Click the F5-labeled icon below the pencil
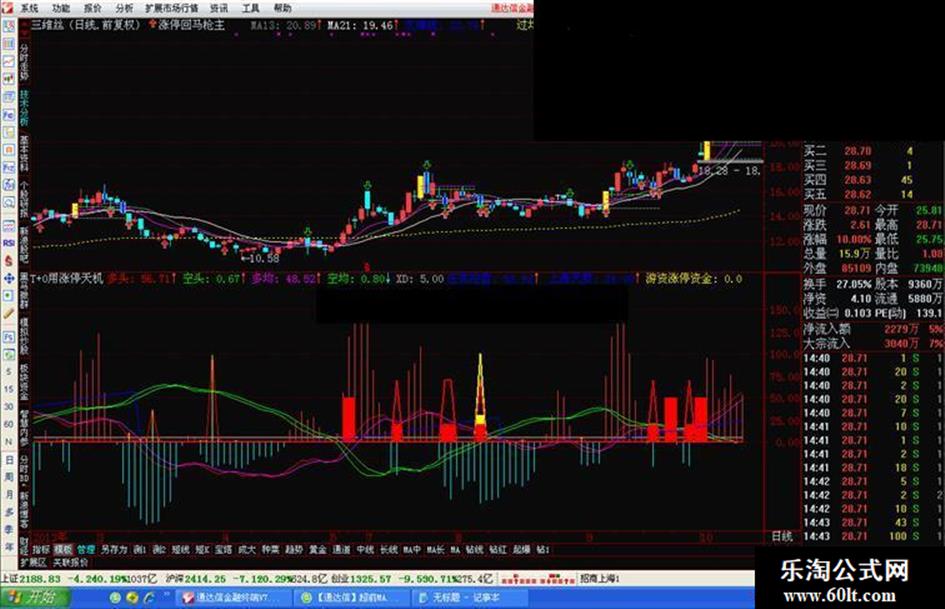Viewport: 945px width, 609px height. coord(8,336)
